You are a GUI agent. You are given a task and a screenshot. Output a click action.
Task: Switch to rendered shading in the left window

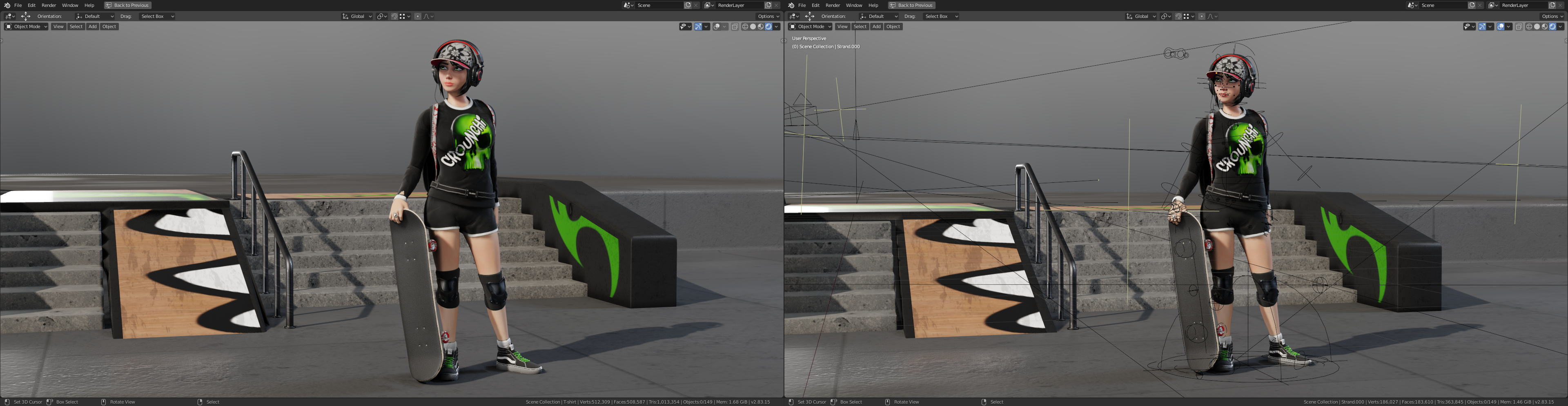pyautogui.click(x=768, y=27)
